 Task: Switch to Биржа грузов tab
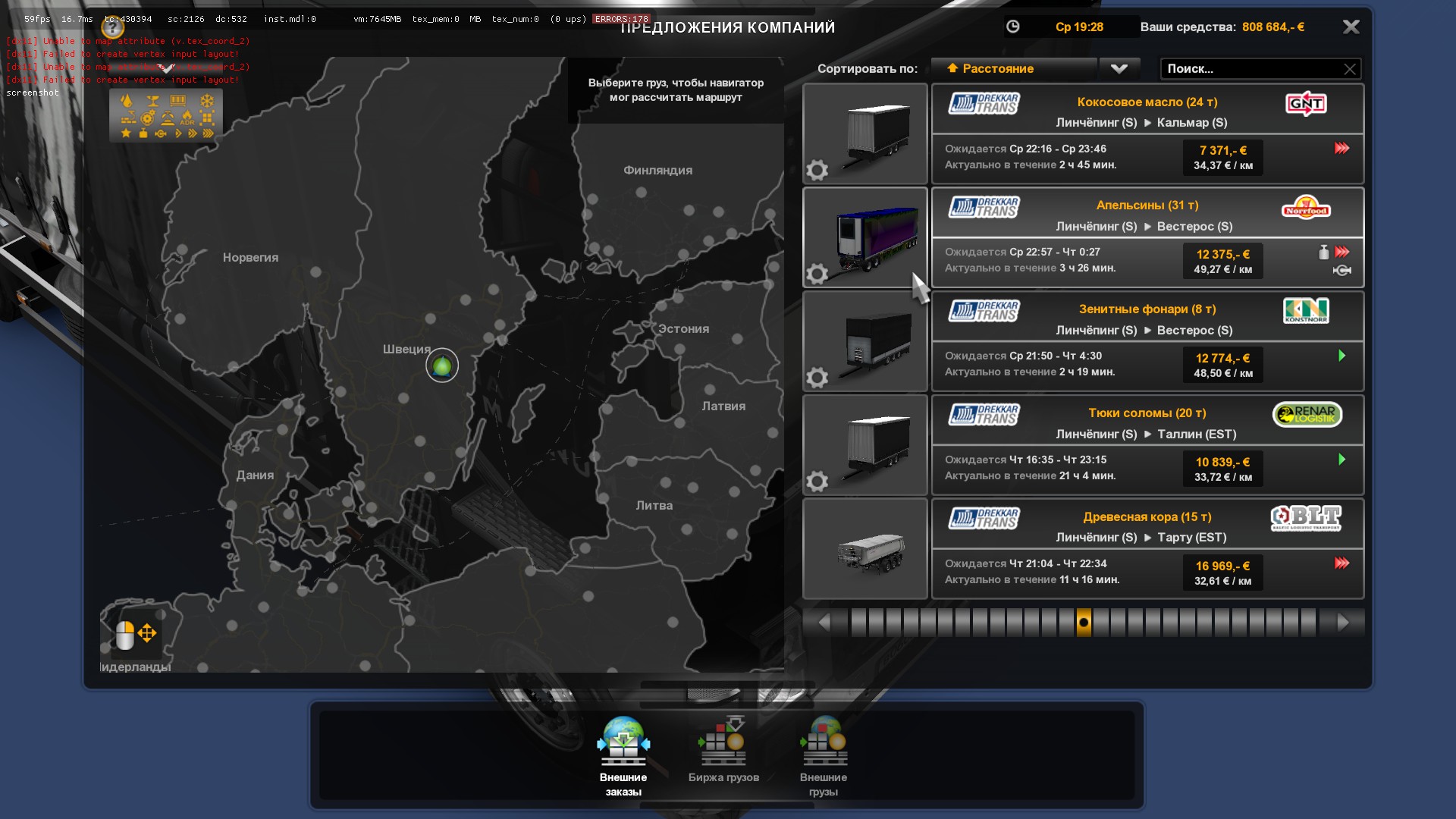pyautogui.click(x=723, y=751)
